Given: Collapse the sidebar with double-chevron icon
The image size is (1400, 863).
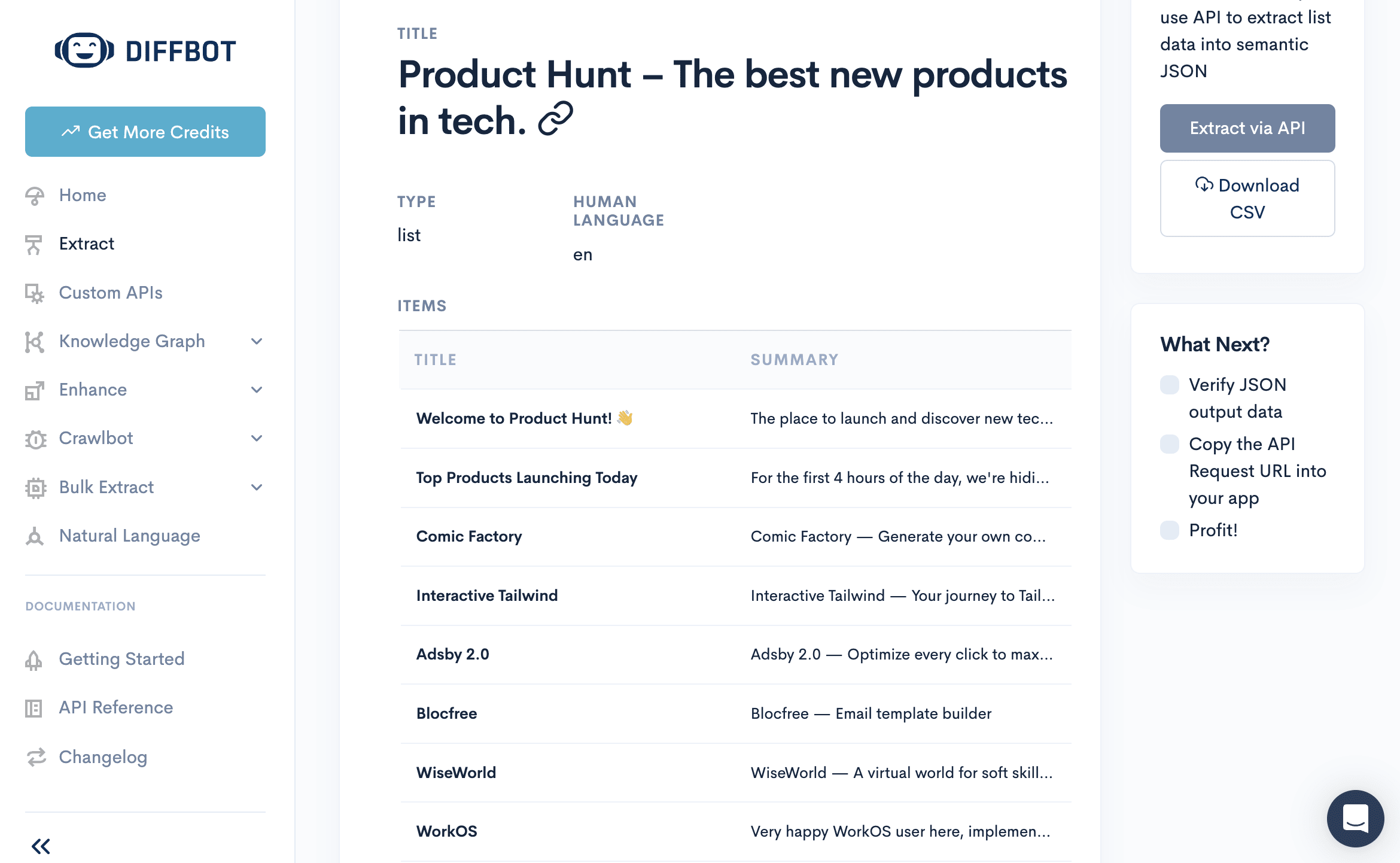Looking at the screenshot, I should [x=41, y=846].
